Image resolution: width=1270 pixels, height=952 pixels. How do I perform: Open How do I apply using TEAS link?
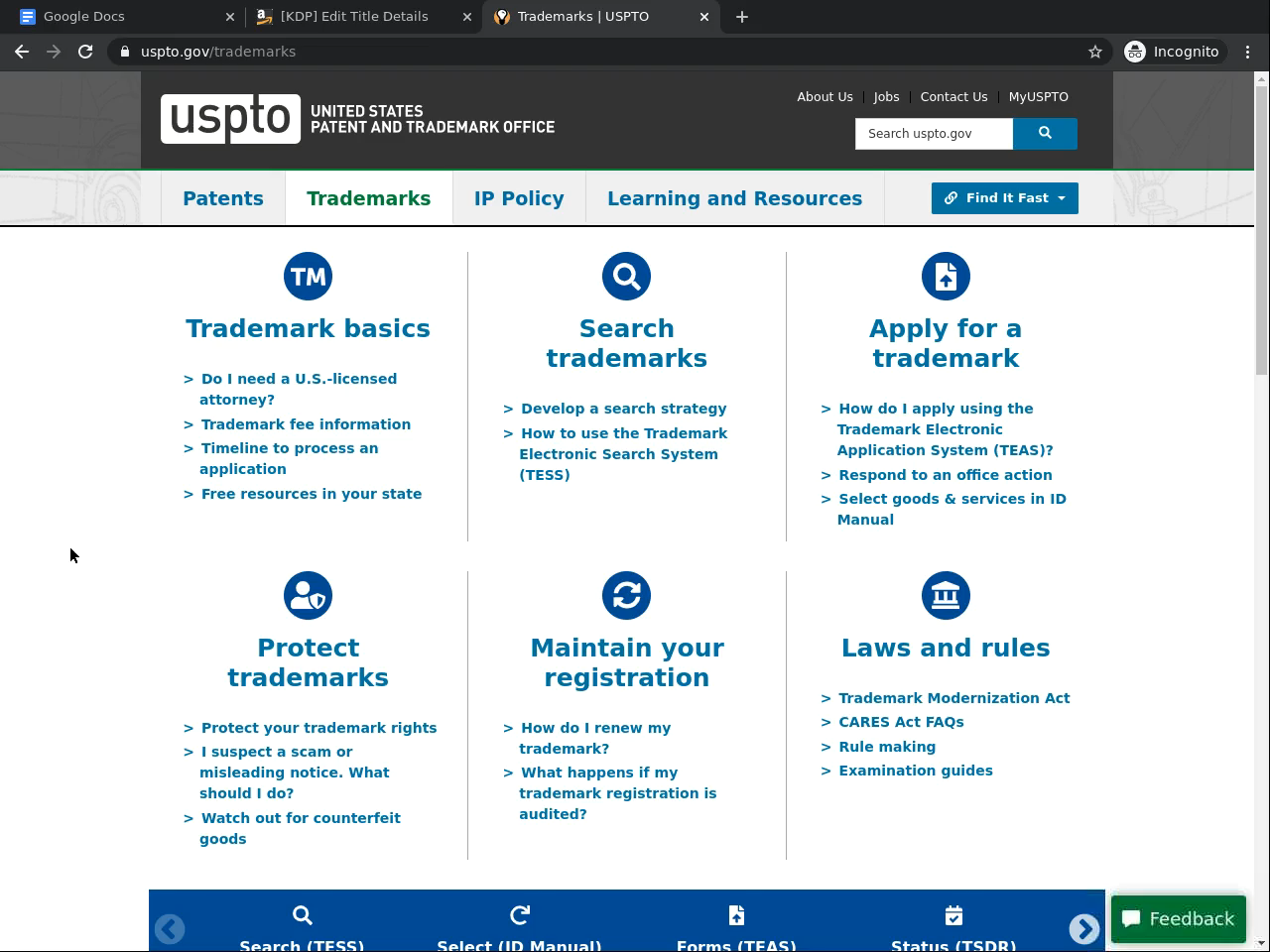pos(945,429)
